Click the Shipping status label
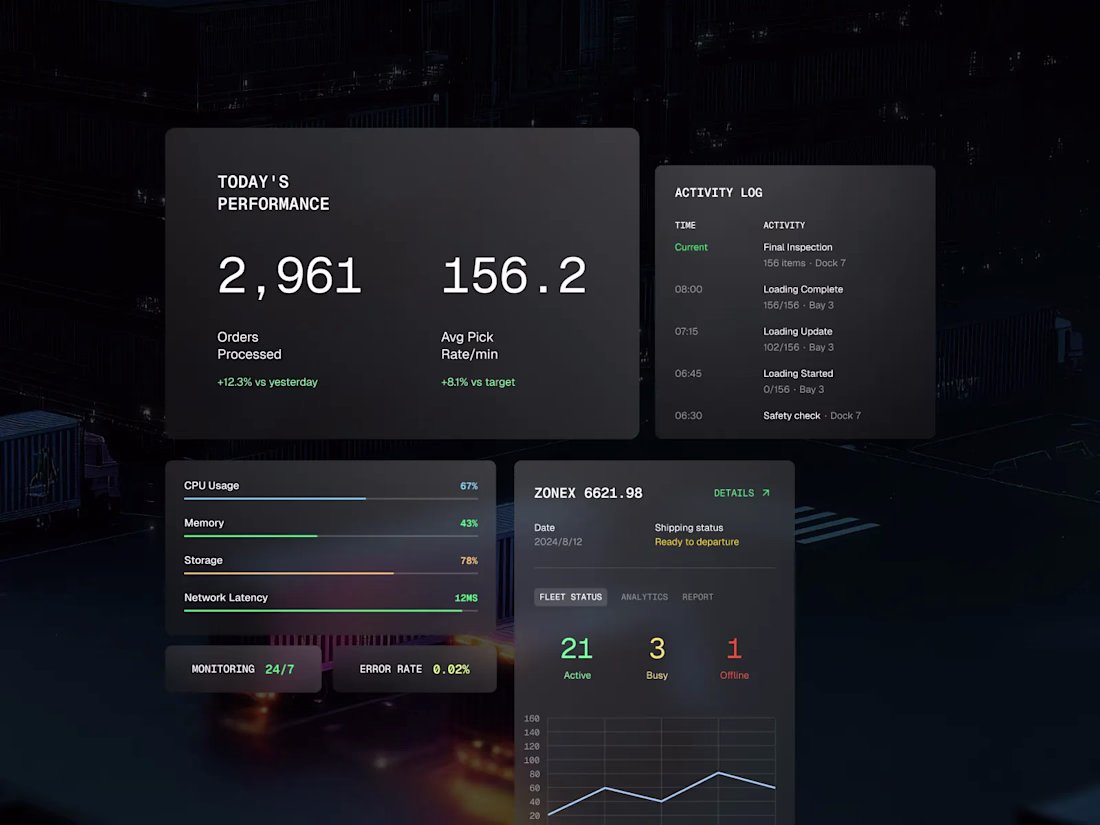 689,528
